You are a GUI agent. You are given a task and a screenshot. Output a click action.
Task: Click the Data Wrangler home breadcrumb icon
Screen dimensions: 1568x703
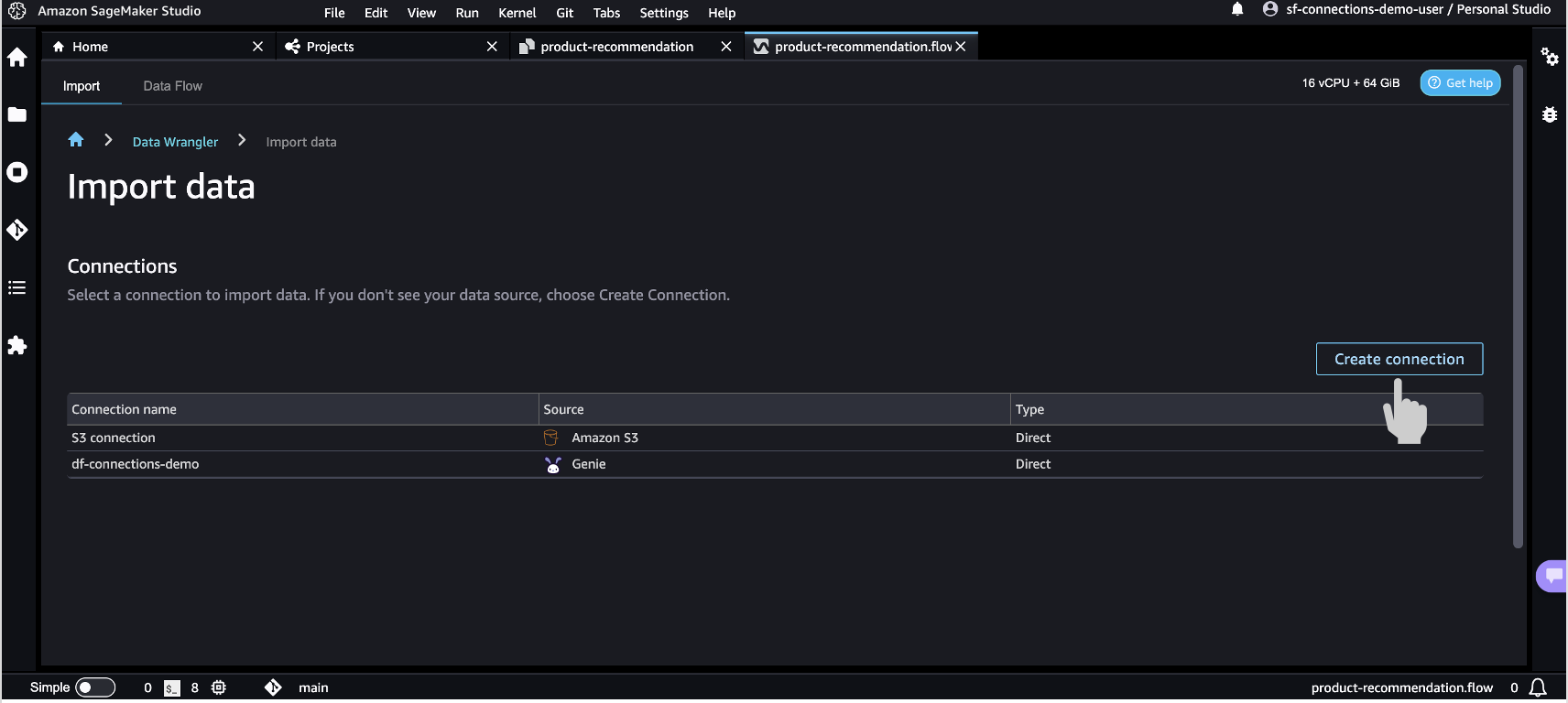point(76,140)
